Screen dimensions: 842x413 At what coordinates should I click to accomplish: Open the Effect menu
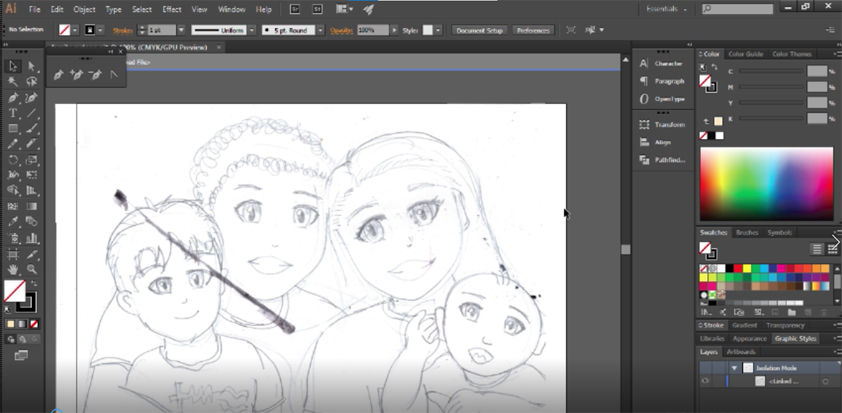point(172,9)
